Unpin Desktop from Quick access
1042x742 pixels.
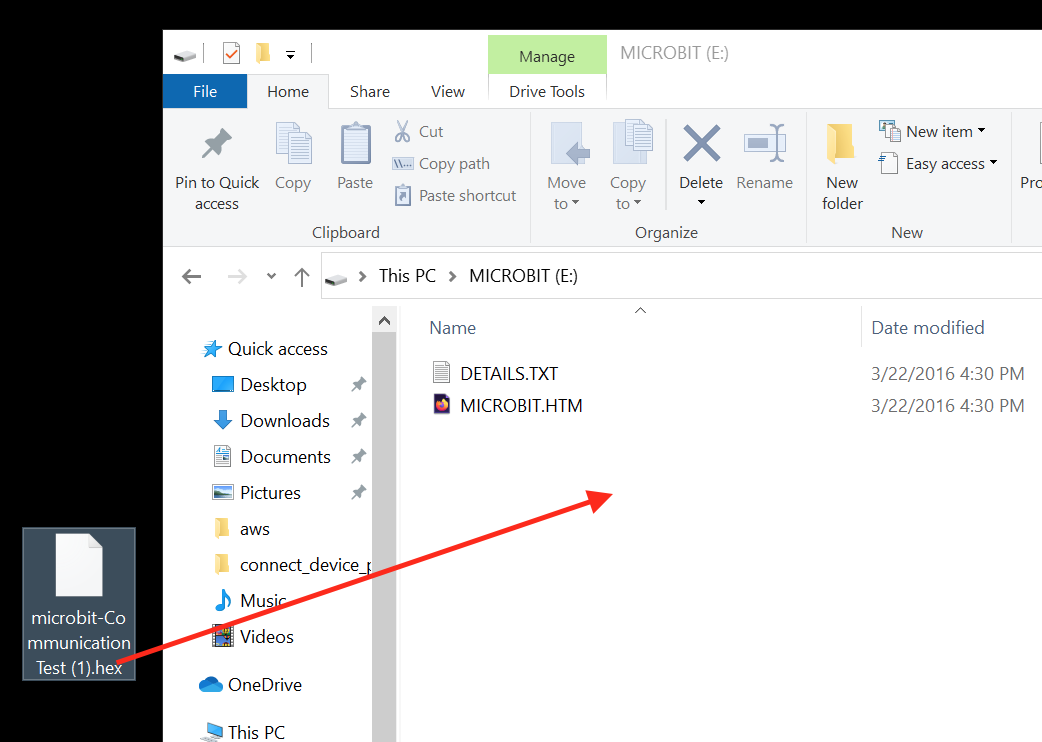point(358,384)
